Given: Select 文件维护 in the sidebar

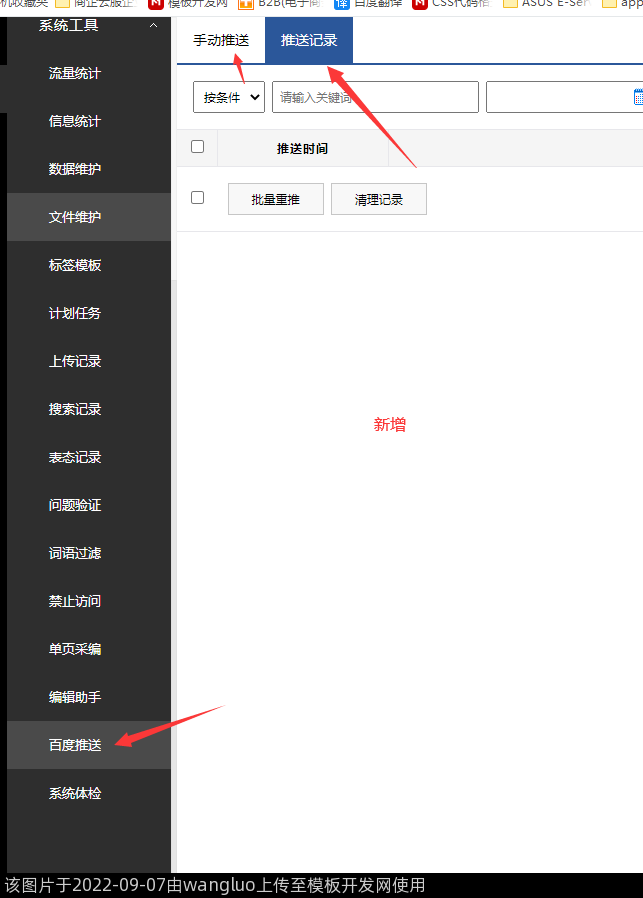Looking at the screenshot, I should tap(75, 217).
